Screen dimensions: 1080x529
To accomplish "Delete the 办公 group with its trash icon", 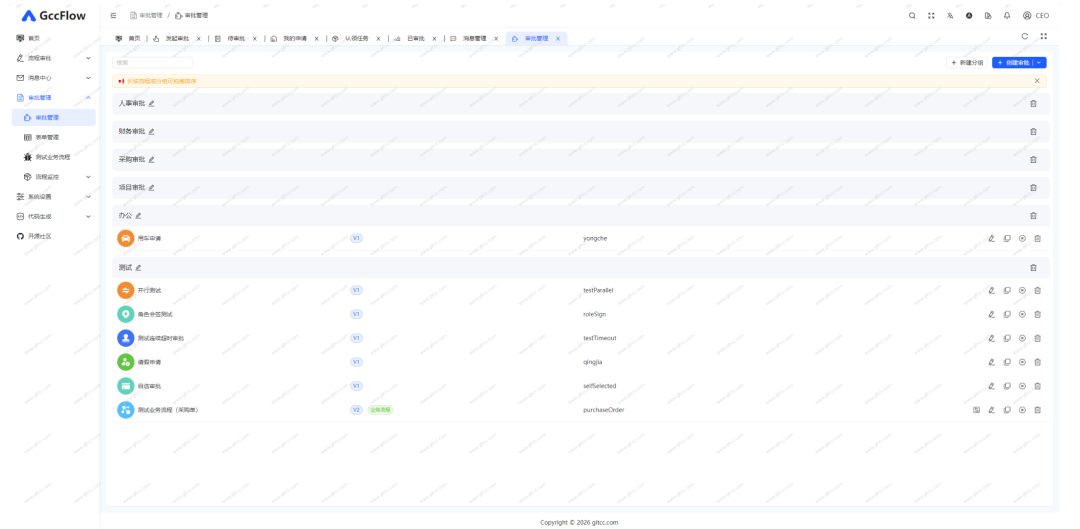I will 1033,216.
